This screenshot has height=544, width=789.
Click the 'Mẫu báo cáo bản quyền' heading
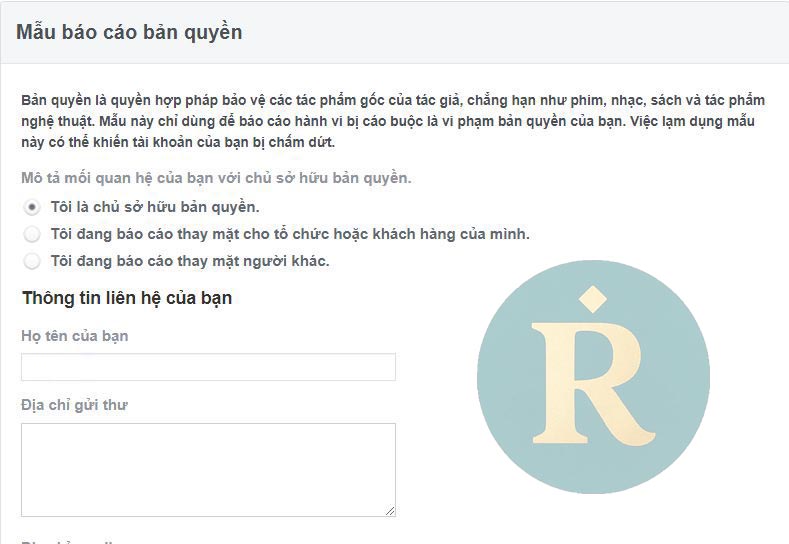click(129, 32)
